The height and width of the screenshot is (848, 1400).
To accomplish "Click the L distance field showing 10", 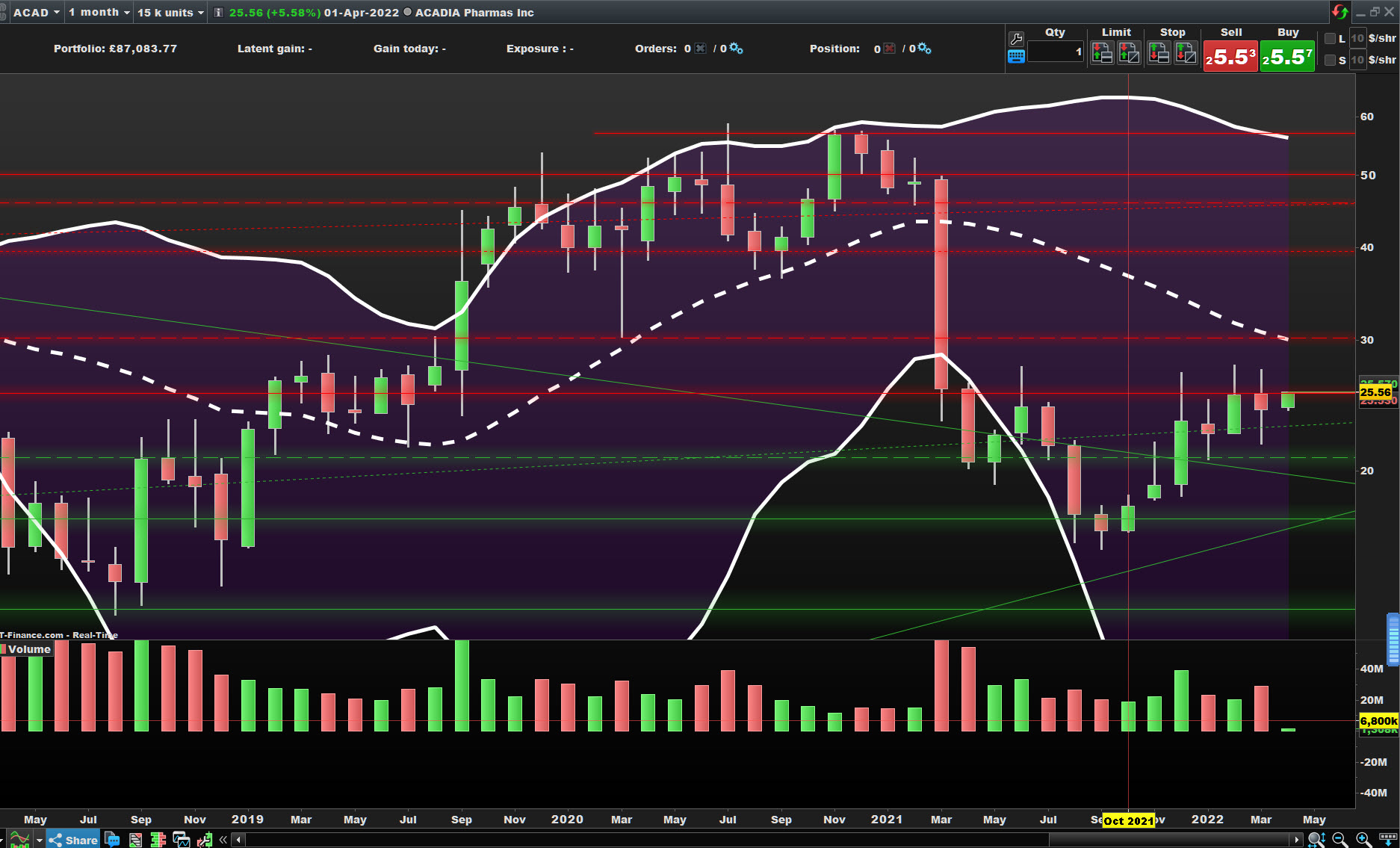I will click(1357, 39).
